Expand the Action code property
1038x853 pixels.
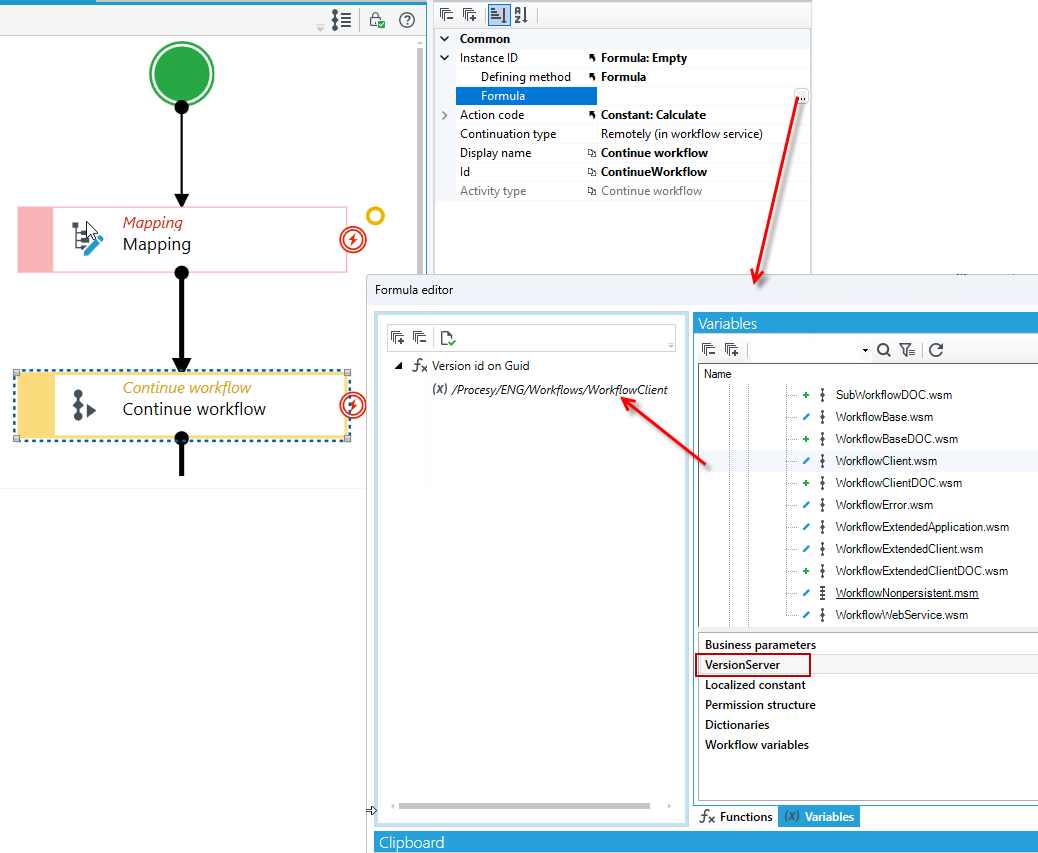[x=445, y=115]
